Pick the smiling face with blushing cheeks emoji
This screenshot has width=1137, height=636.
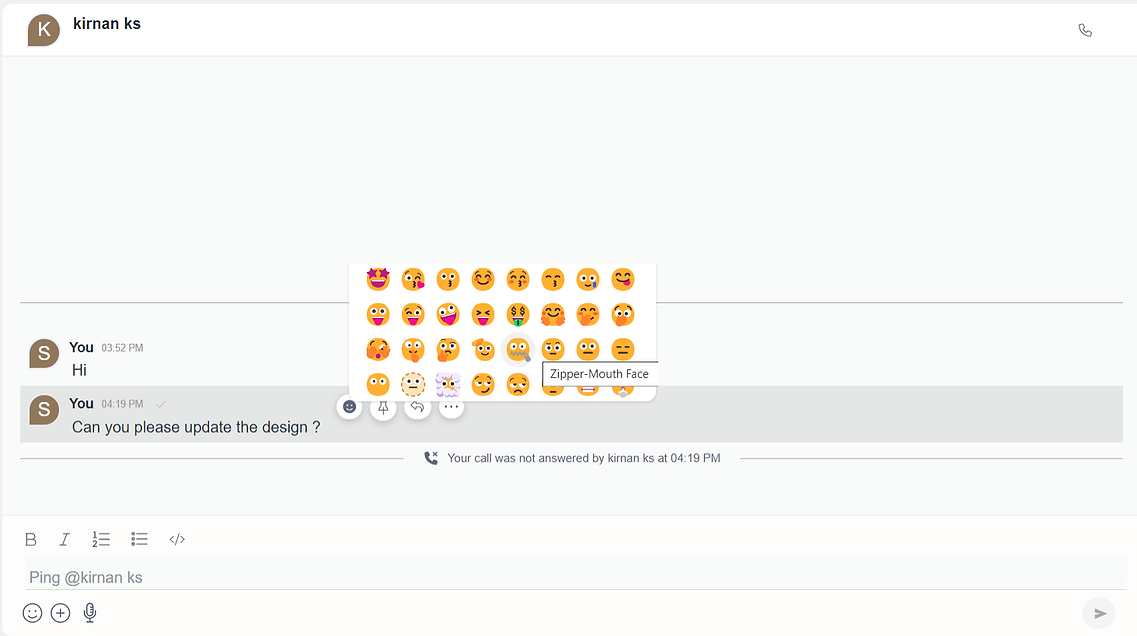pyautogui.click(x=483, y=279)
